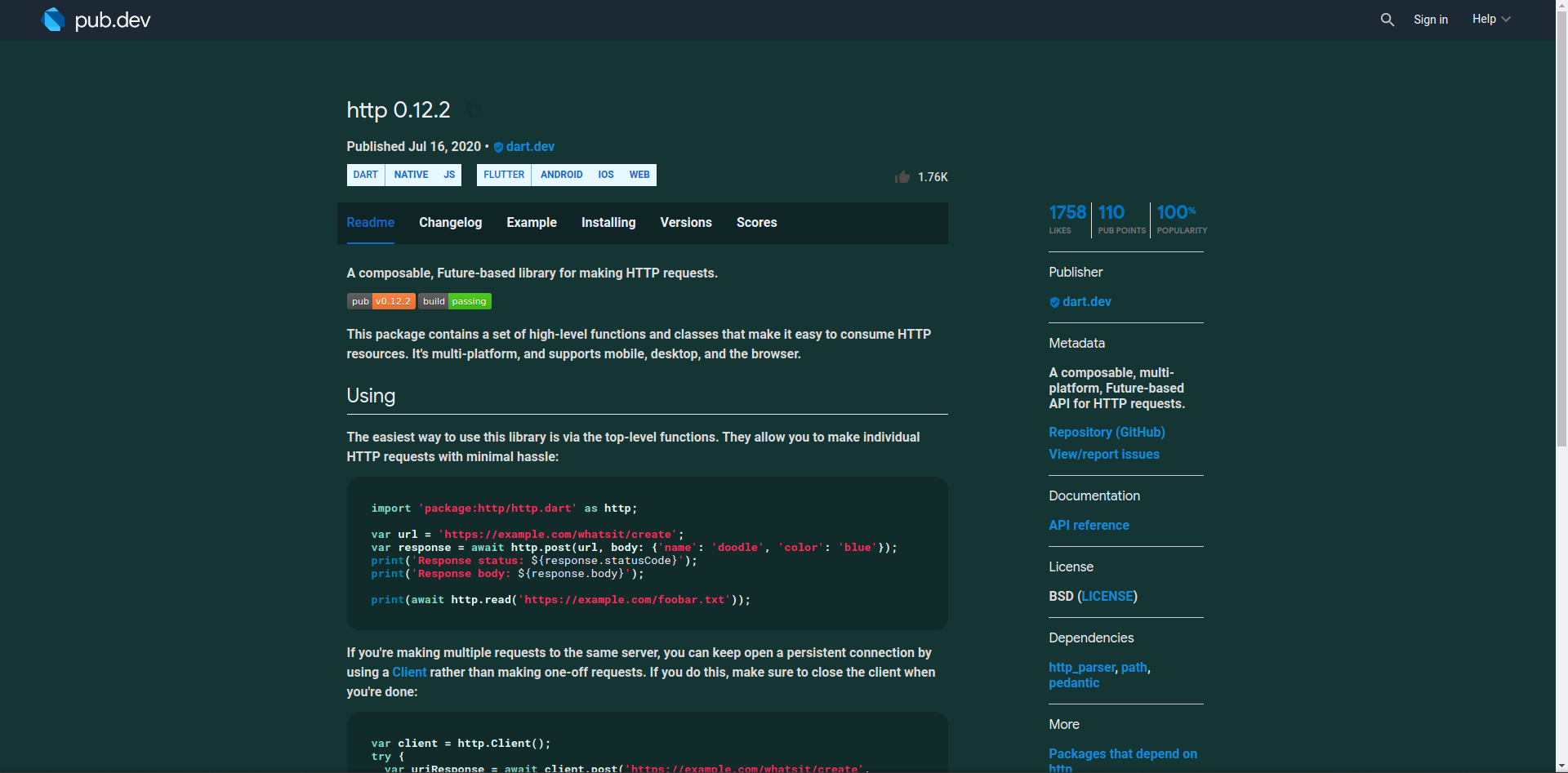Click the pub.dev site title text
Image resolution: width=1568 pixels, height=773 pixels.
[x=113, y=20]
